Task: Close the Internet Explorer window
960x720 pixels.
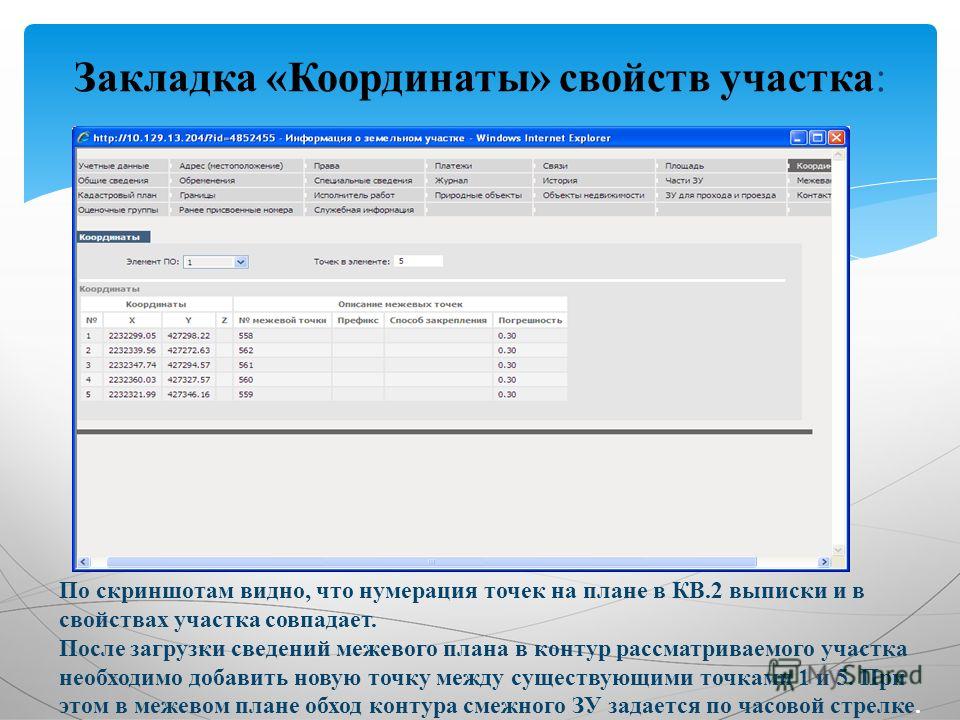Action: 836,138
